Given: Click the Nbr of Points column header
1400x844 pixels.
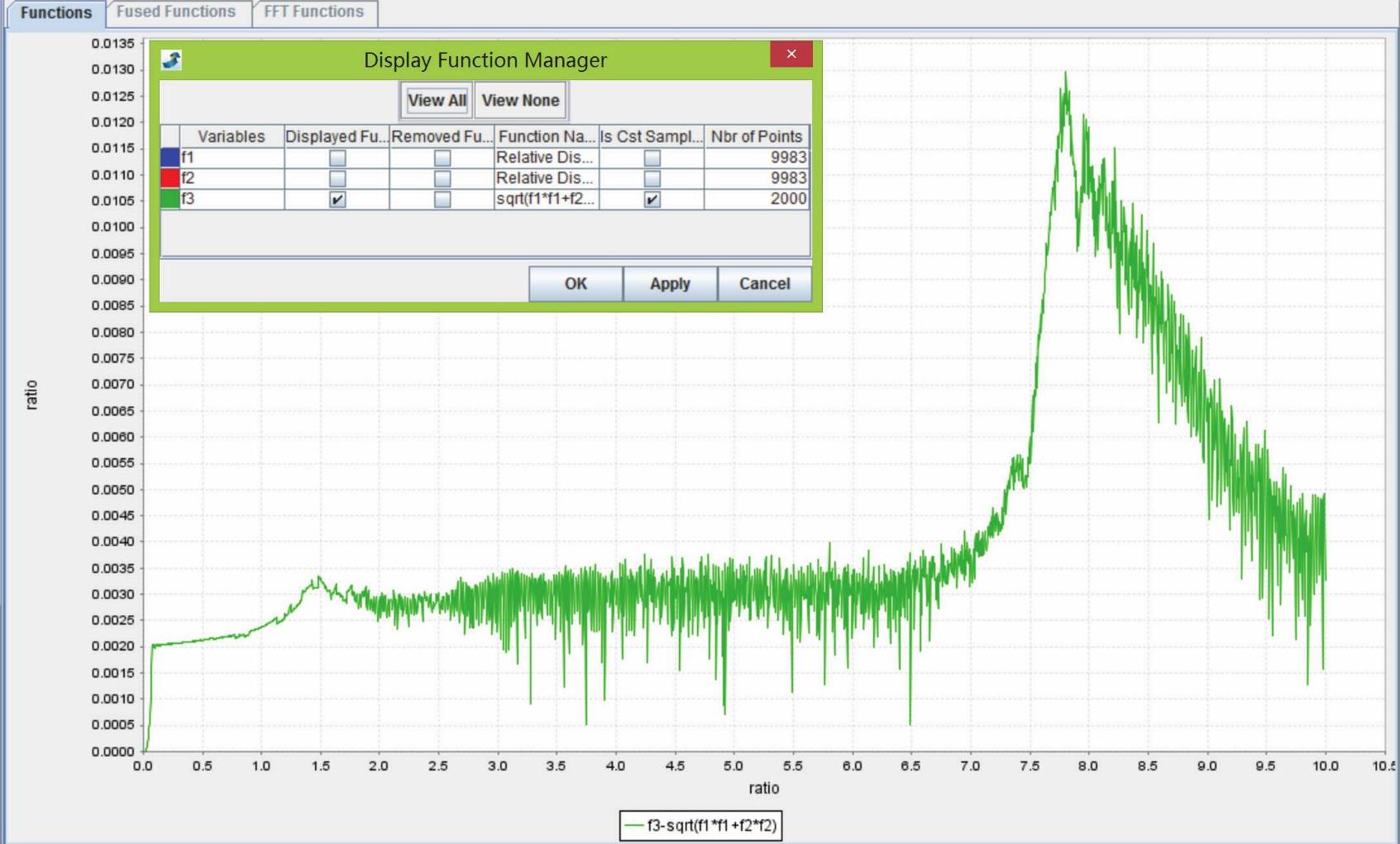Looking at the screenshot, I should (x=756, y=136).
